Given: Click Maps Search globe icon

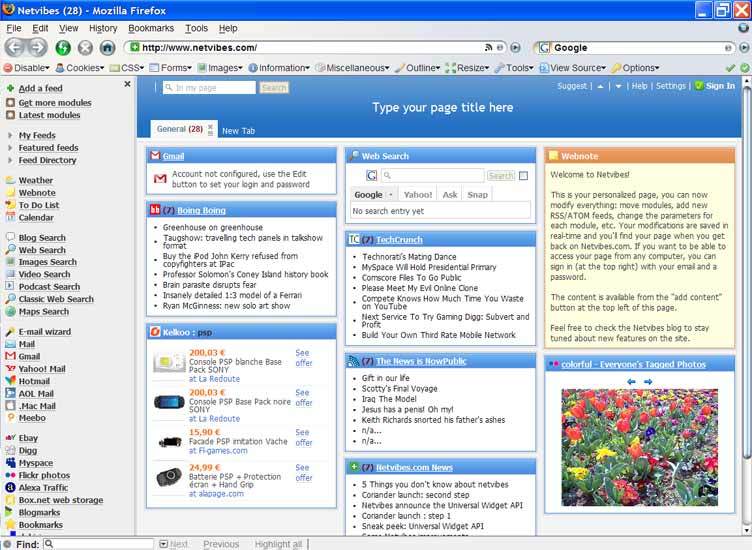Looking at the screenshot, I should coord(10,311).
